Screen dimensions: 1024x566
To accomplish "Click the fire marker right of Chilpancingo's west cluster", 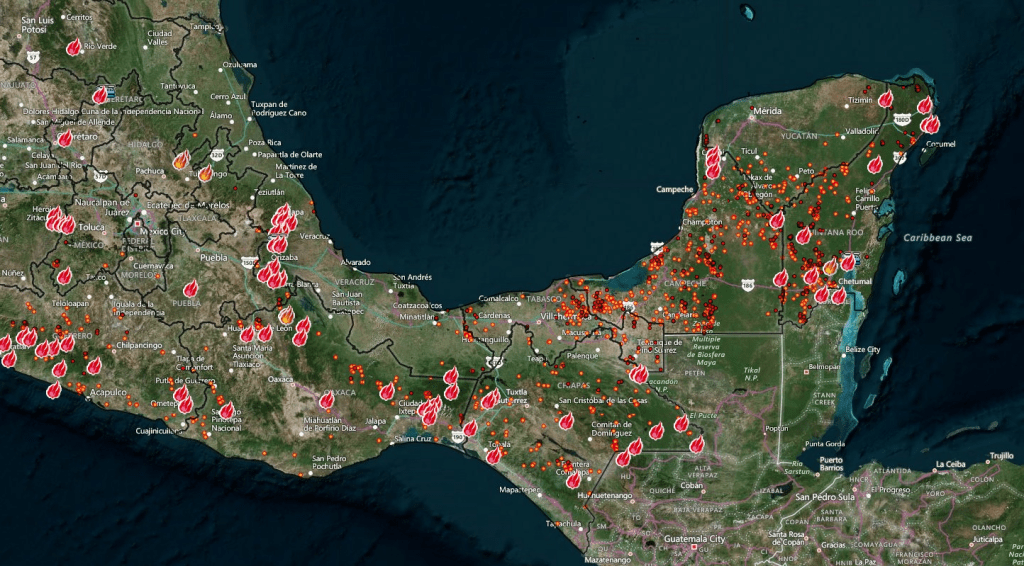I will [x=94, y=366].
